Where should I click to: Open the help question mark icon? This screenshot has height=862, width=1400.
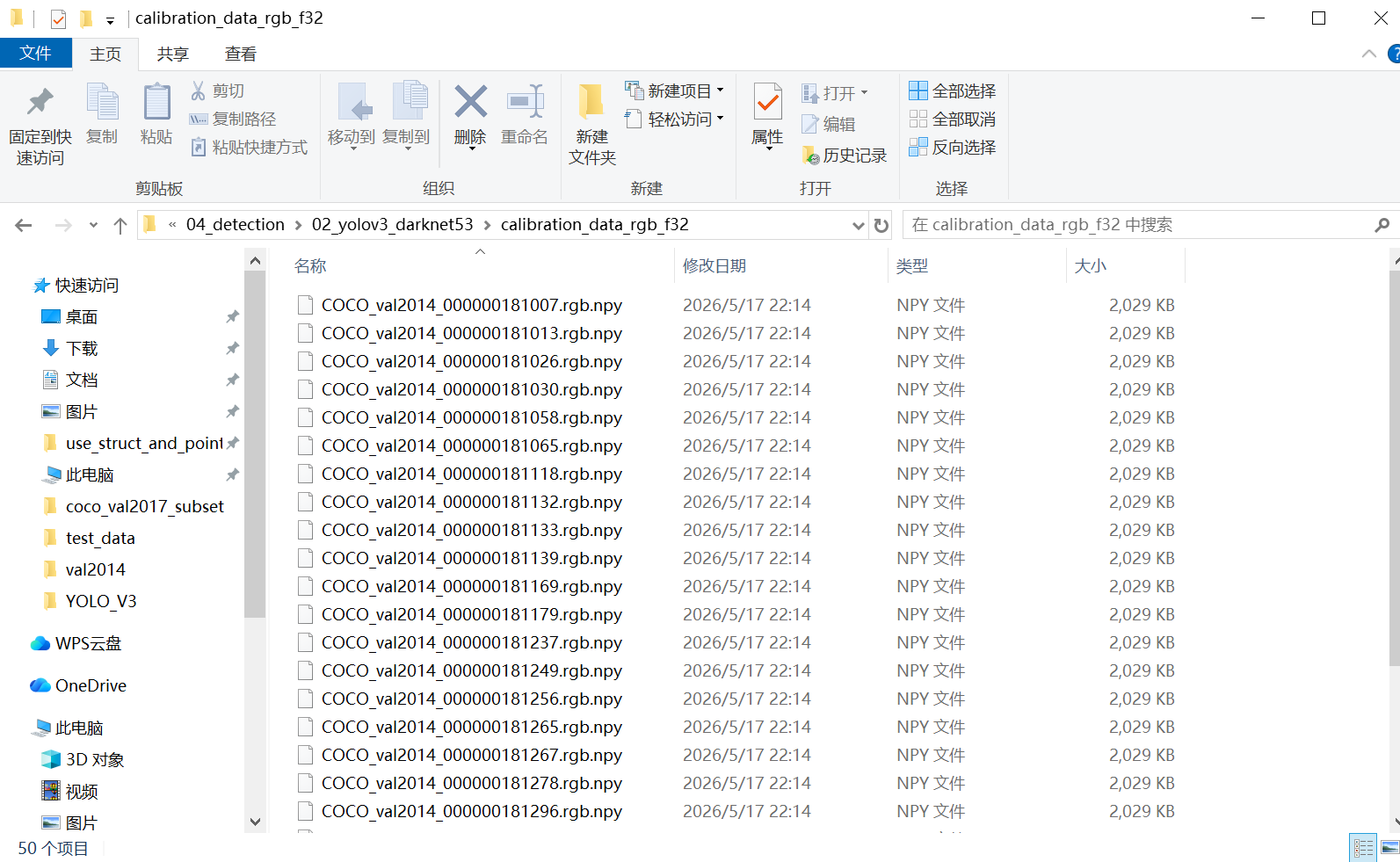click(1394, 54)
